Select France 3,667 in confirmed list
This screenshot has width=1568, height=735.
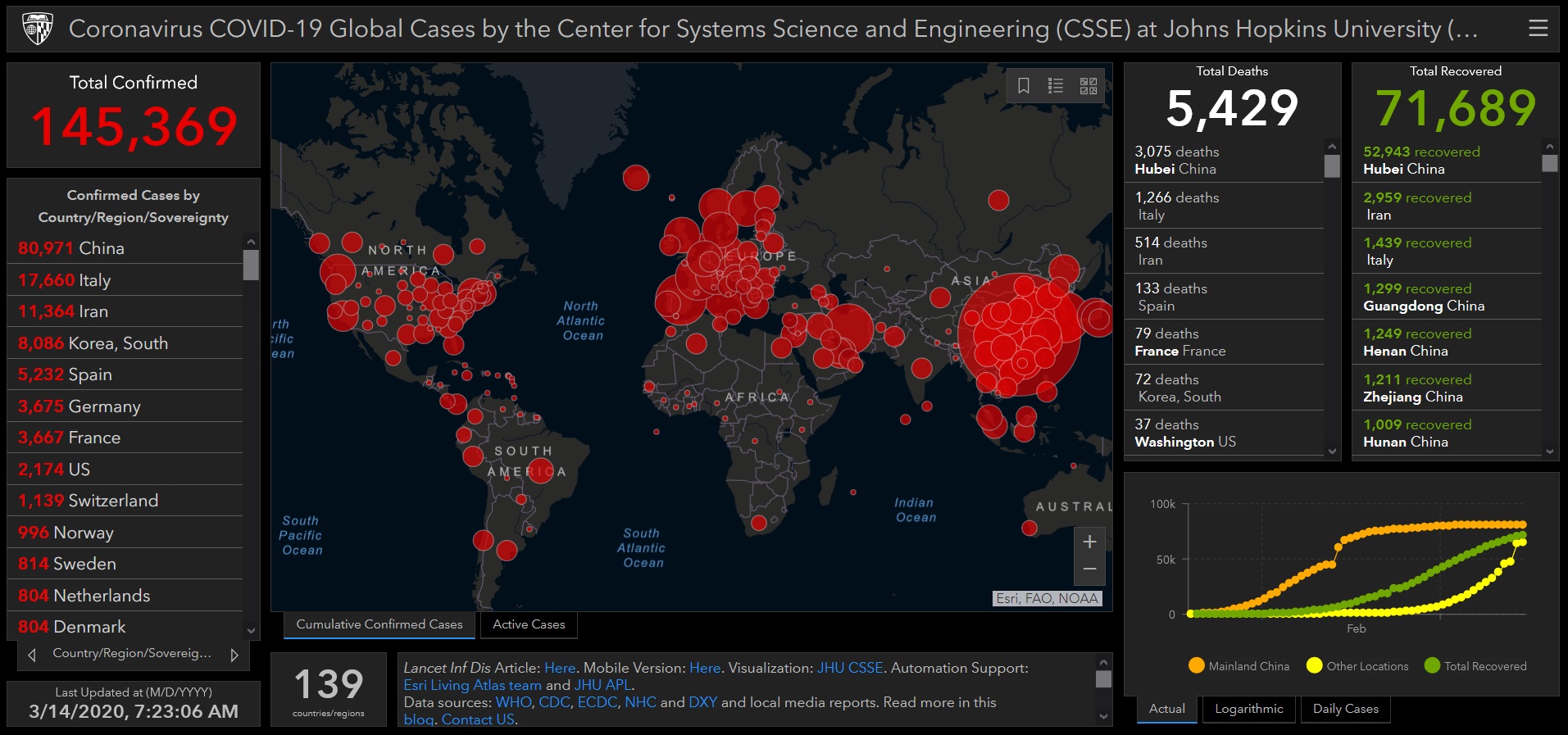pyautogui.click(x=125, y=438)
